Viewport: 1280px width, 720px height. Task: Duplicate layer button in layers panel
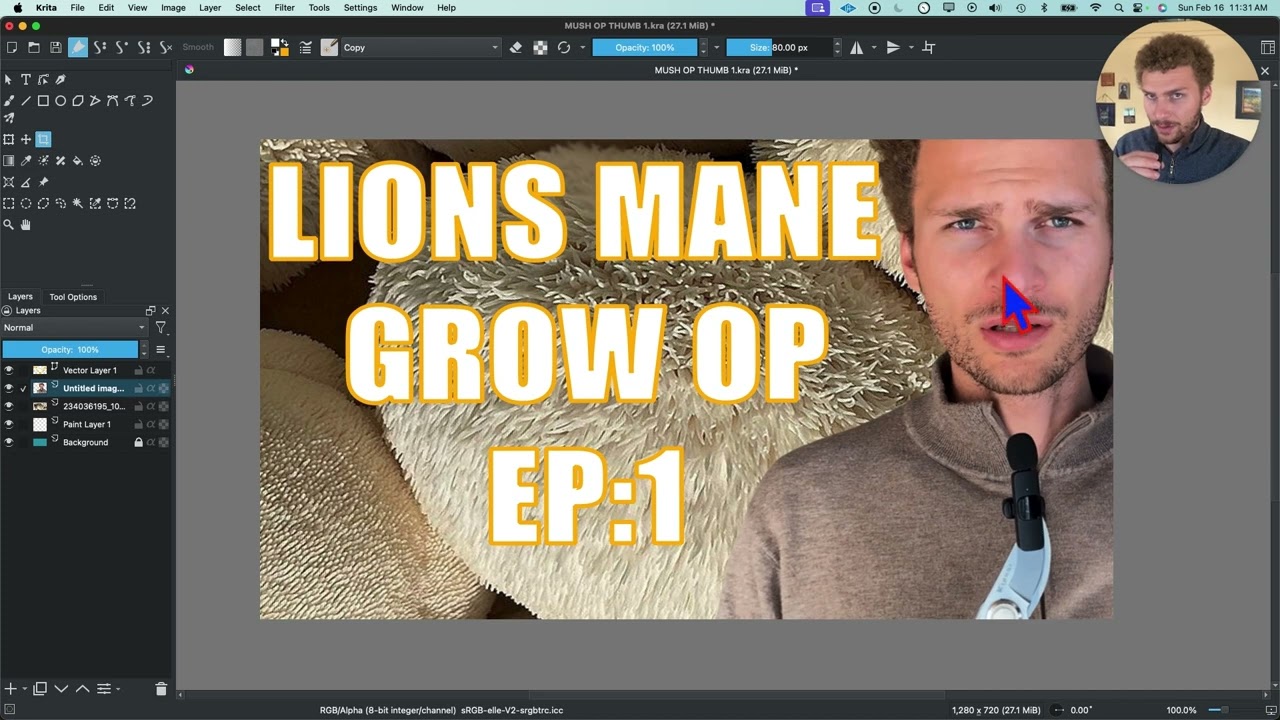coord(40,688)
